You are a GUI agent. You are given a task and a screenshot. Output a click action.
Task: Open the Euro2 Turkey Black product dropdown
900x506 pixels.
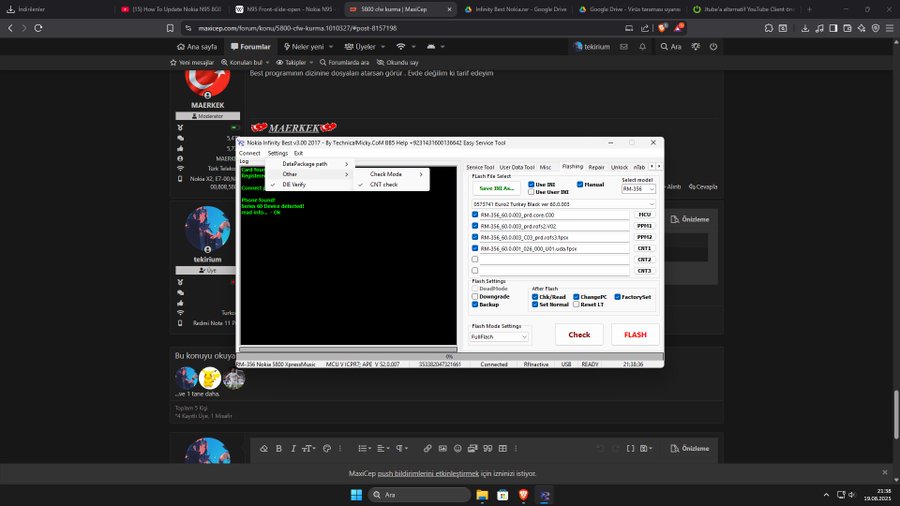click(x=563, y=204)
